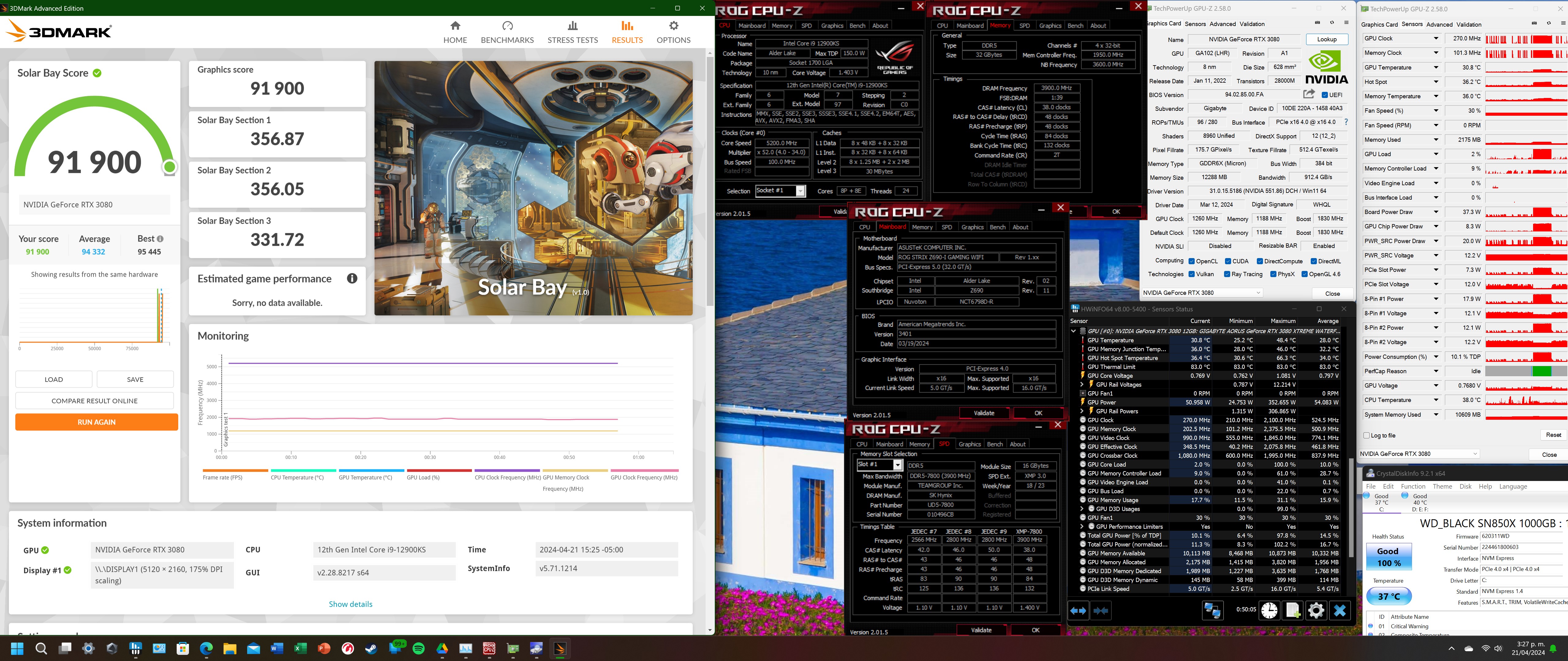The width and height of the screenshot is (1568, 661).
Task: Click the HWiNFO blue X close-sensors icon
Action: pyautogui.click(x=1340, y=610)
